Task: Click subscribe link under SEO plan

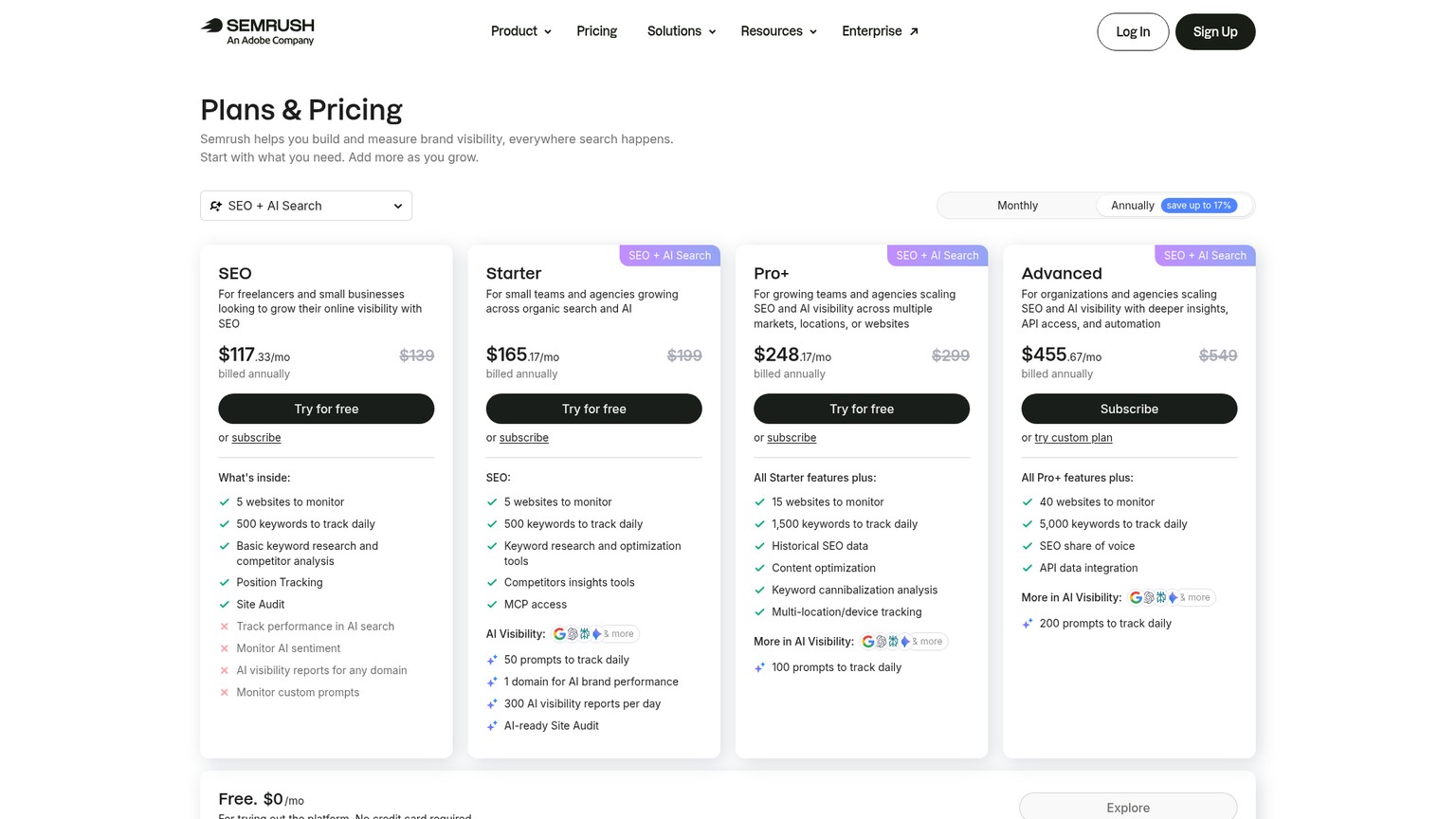Action: coord(256,438)
